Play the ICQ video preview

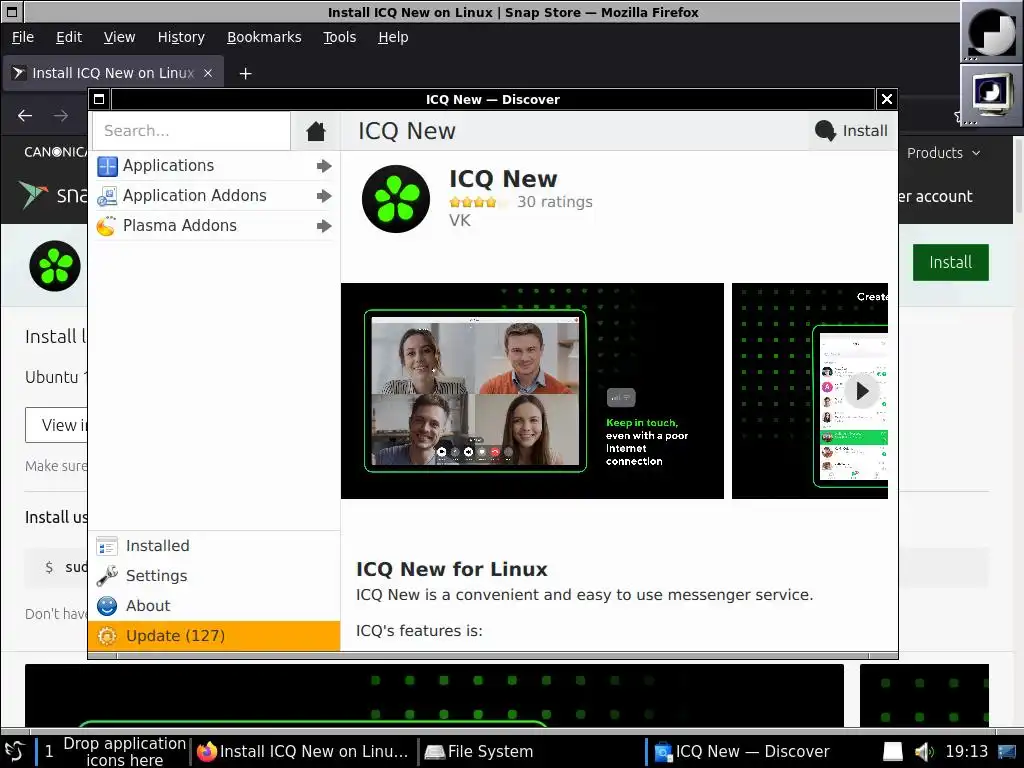862,391
